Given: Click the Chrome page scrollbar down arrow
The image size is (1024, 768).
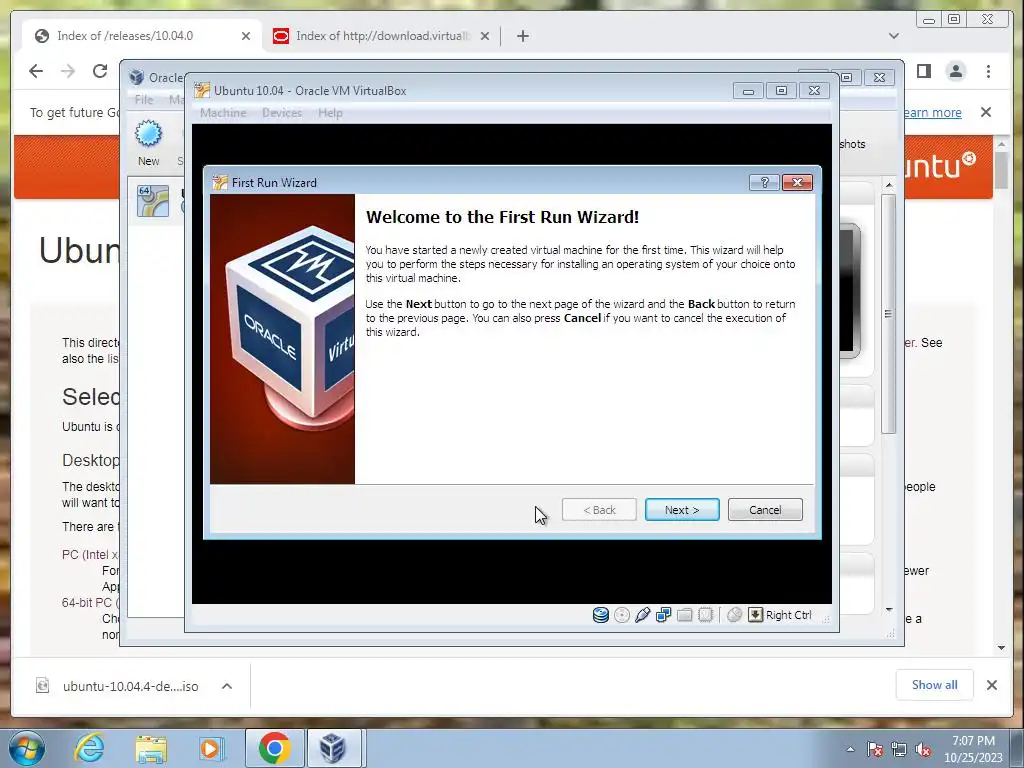Looking at the screenshot, I should click(x=1002, y=648).
